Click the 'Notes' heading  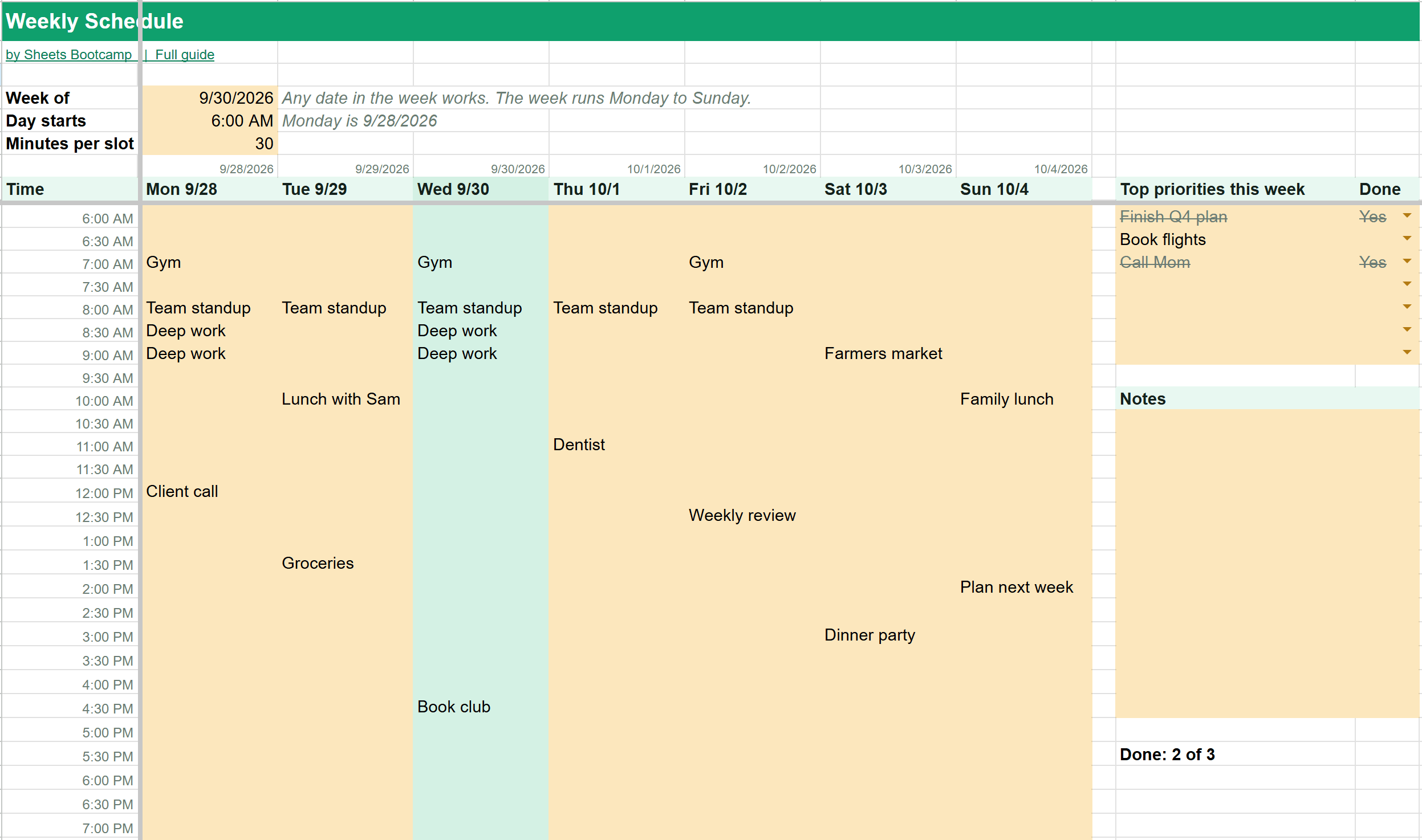click(x=1143, y=399)
